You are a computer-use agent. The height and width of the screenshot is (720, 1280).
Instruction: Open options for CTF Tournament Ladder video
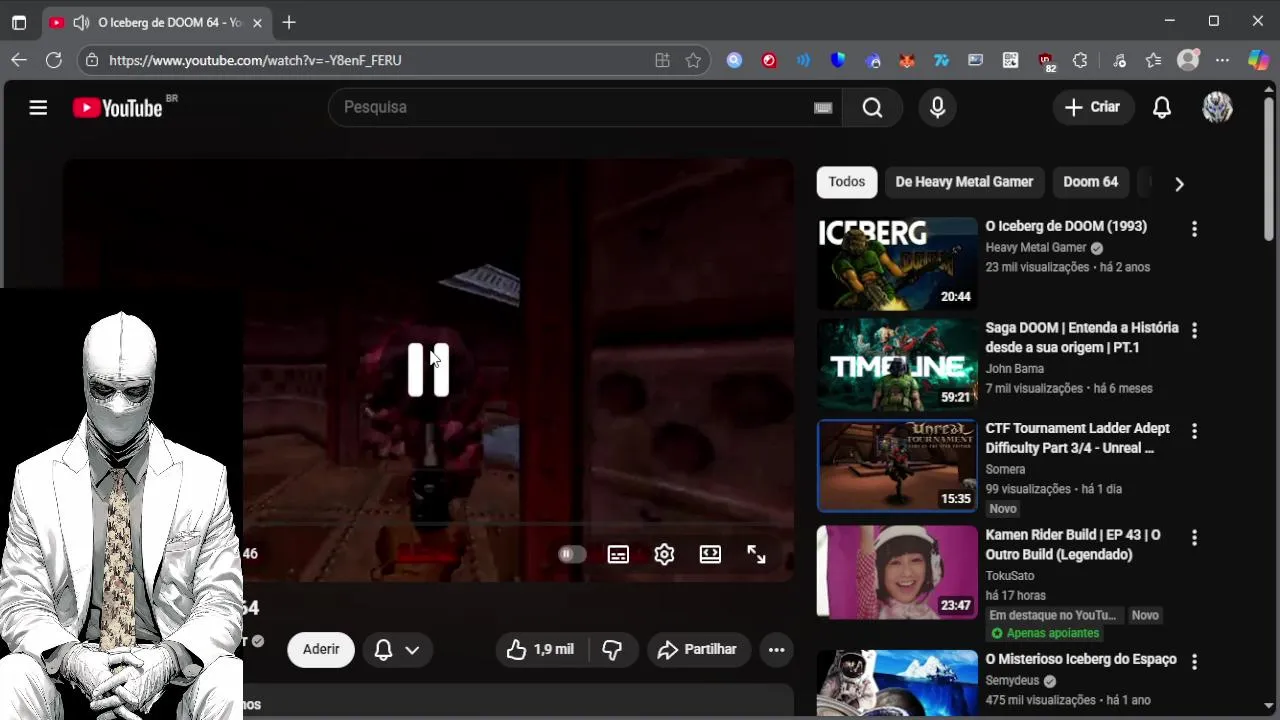(x=1194, y=431)
